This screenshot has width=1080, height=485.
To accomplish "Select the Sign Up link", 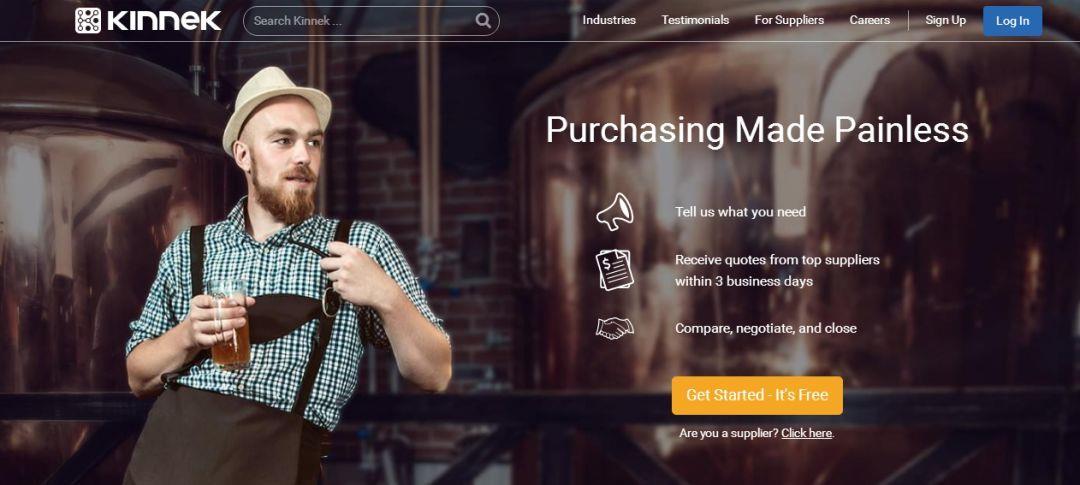I will pyautogui.click(x=945, y=21).
